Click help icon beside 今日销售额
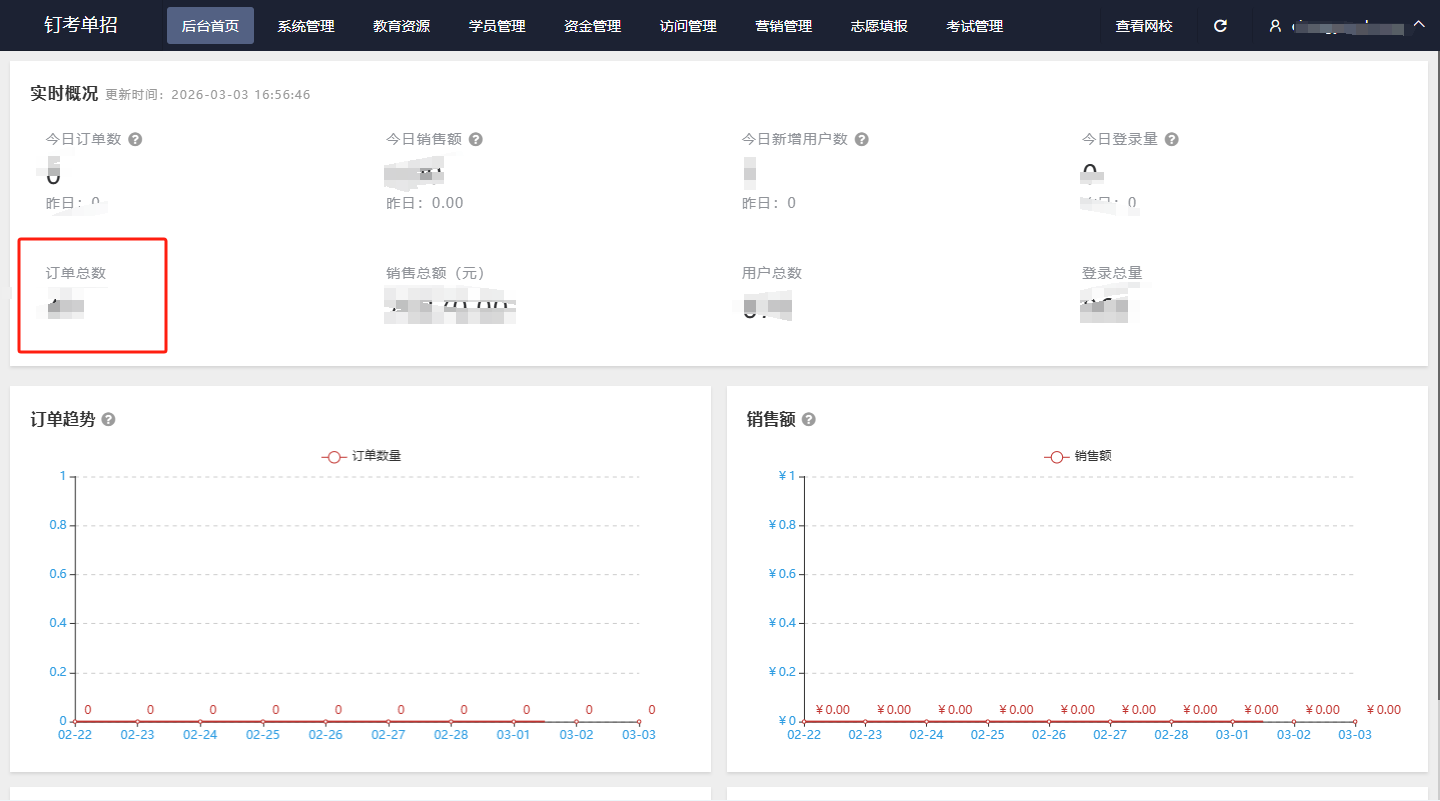 pyautogui.click(x=476, y=139)
